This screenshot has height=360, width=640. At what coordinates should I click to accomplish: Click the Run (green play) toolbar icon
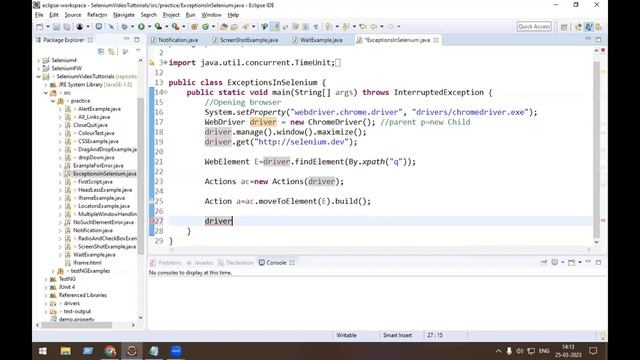click(x=141, y=27)
